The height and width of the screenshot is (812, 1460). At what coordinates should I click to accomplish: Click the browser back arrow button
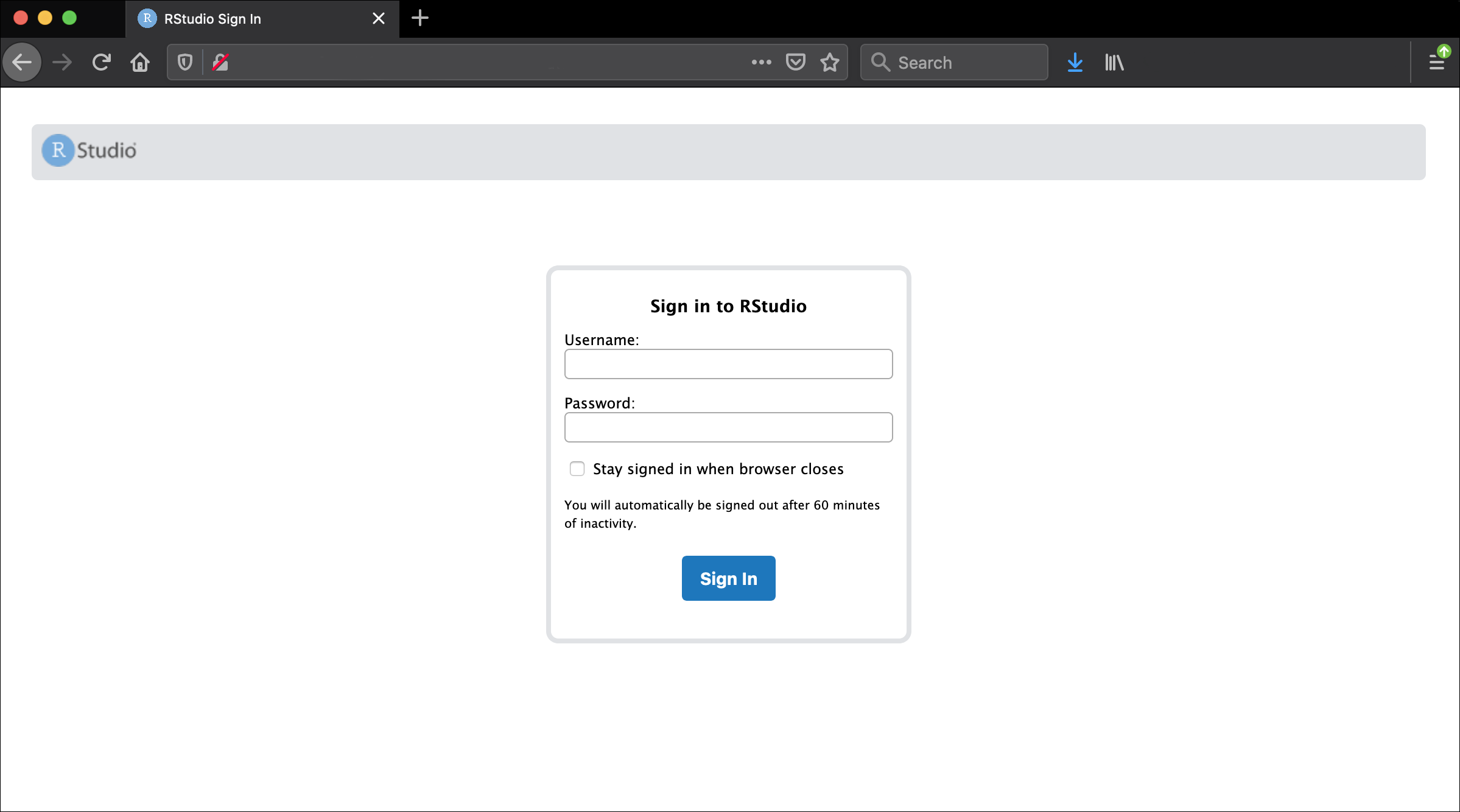click(x=22, y=62)
